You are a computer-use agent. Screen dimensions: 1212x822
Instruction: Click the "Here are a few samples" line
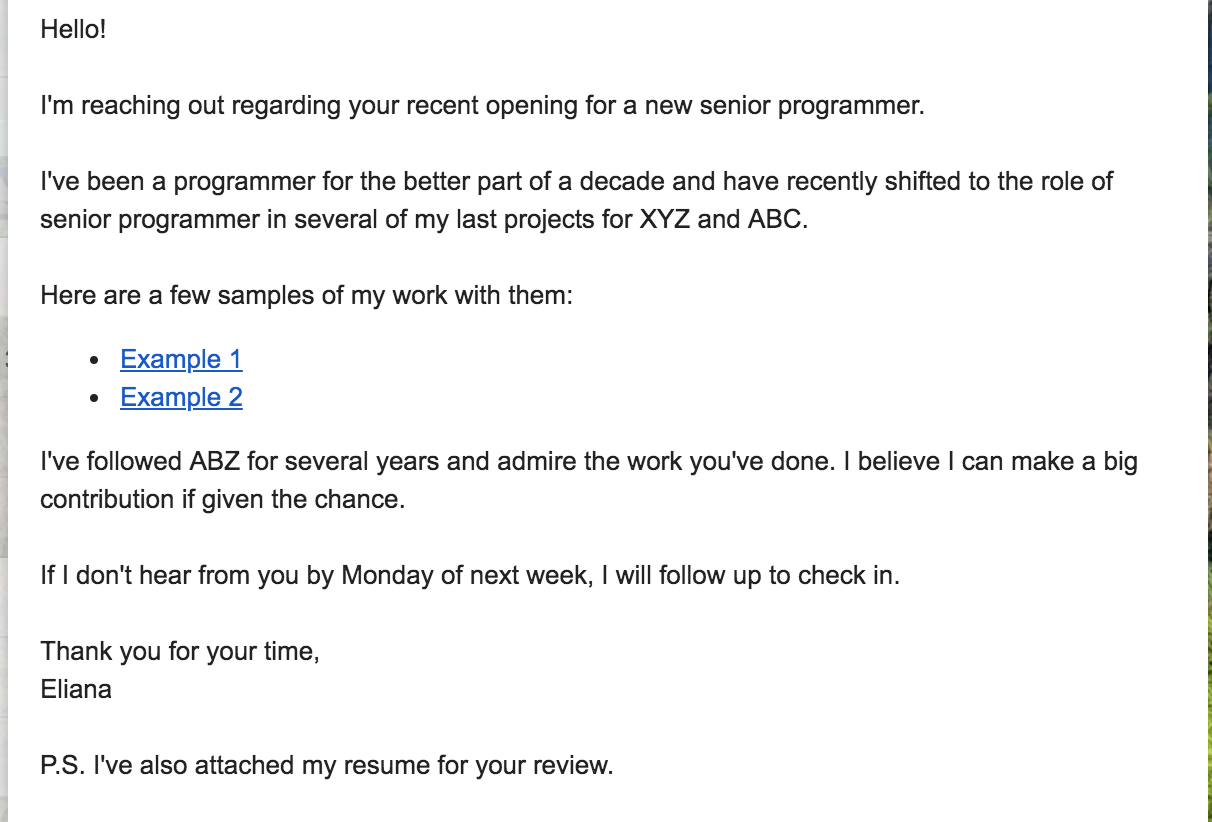click(306, 296)
